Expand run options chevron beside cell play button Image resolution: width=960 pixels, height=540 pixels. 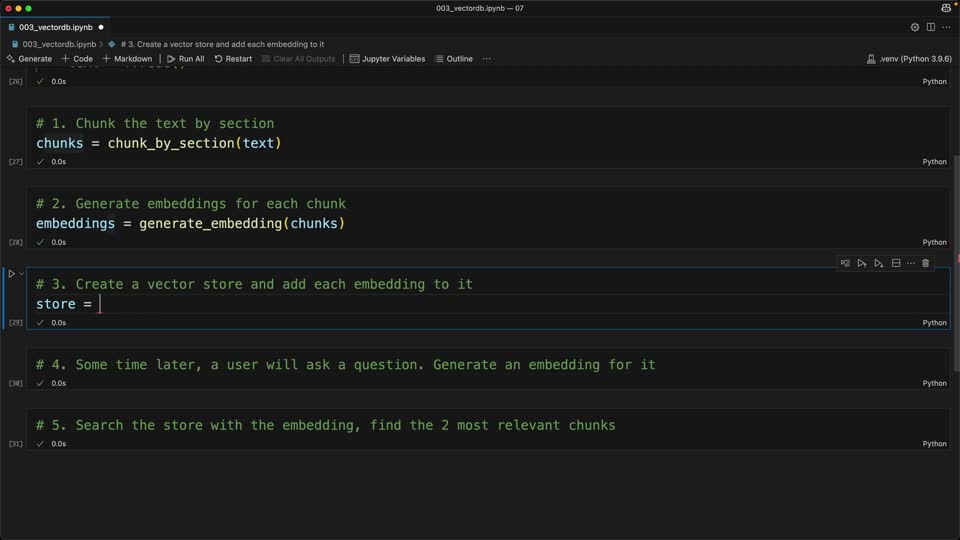pyautogui.click(x=21, y=274)
